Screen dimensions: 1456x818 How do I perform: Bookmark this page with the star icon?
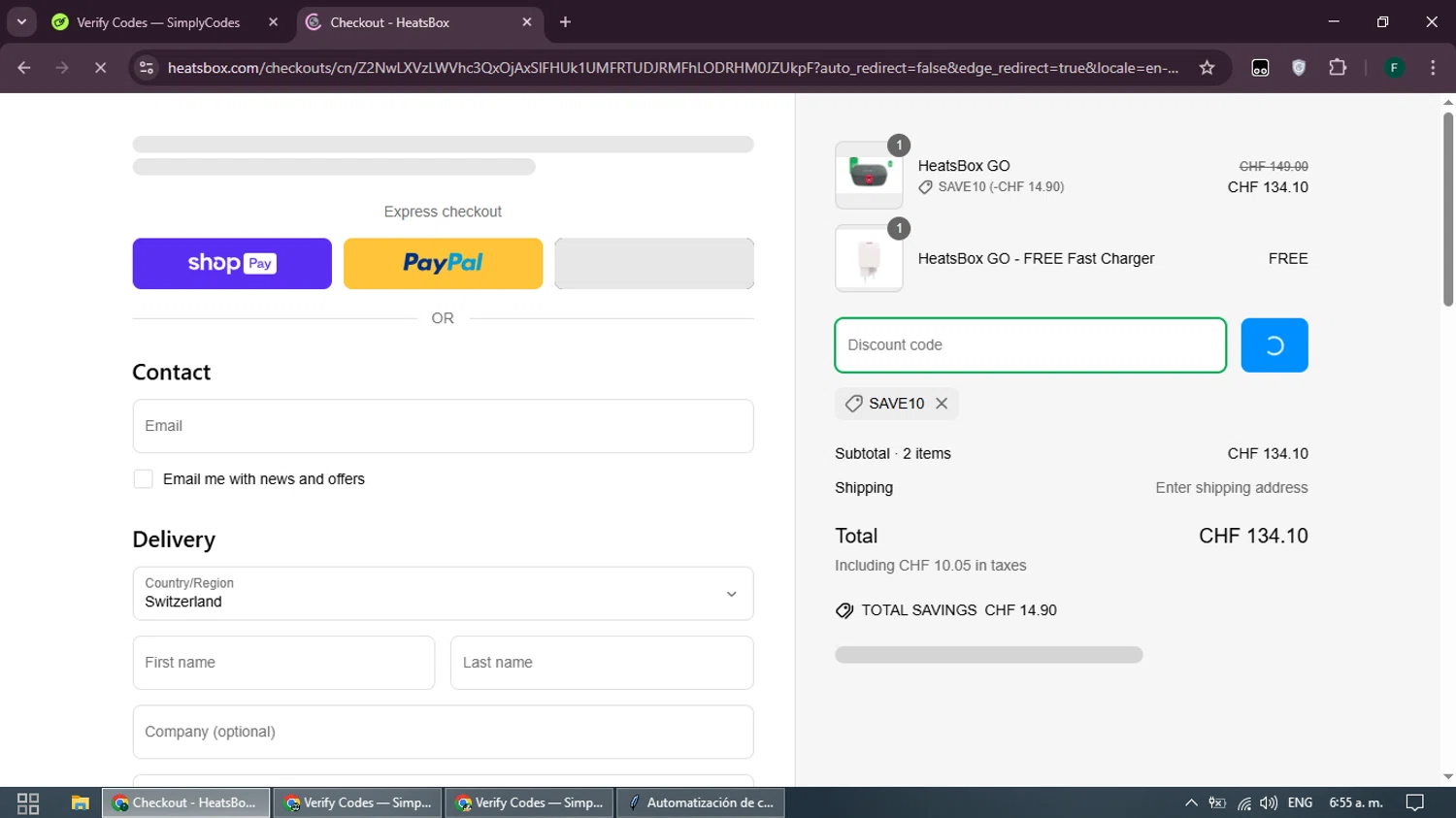pos(1207,68)
